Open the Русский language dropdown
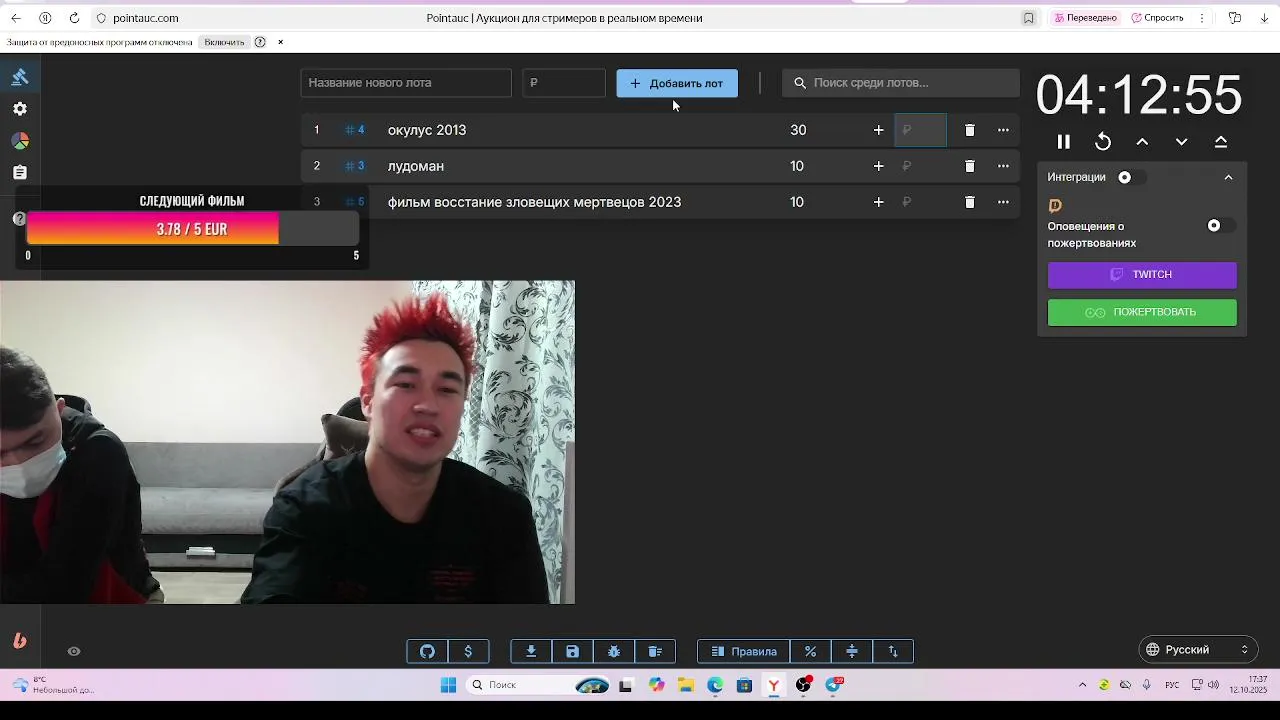1280x720 pixels. [1197, 650]
